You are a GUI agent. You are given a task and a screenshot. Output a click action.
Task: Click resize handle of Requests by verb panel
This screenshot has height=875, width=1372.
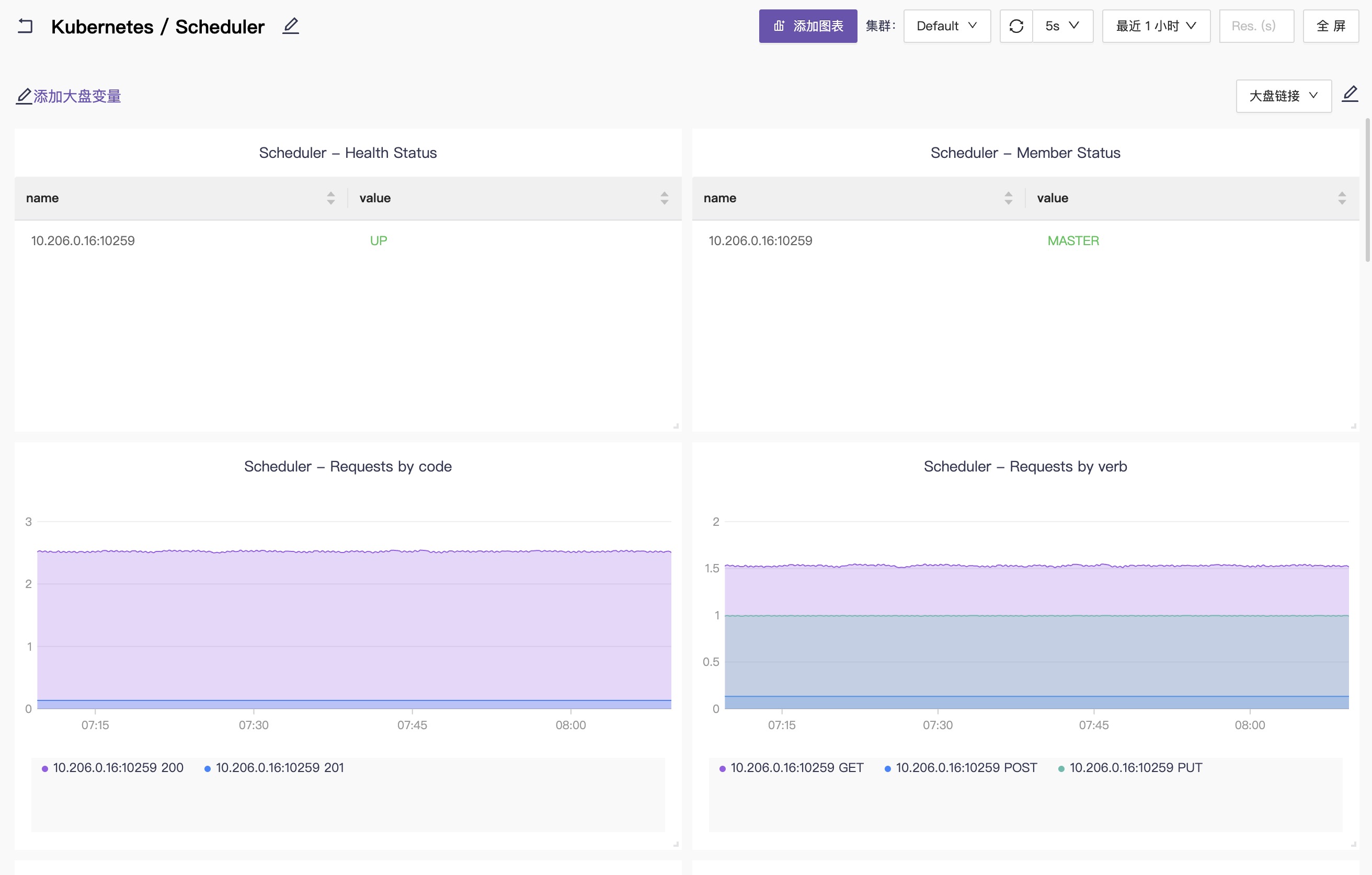click(x=1353, y=844)
